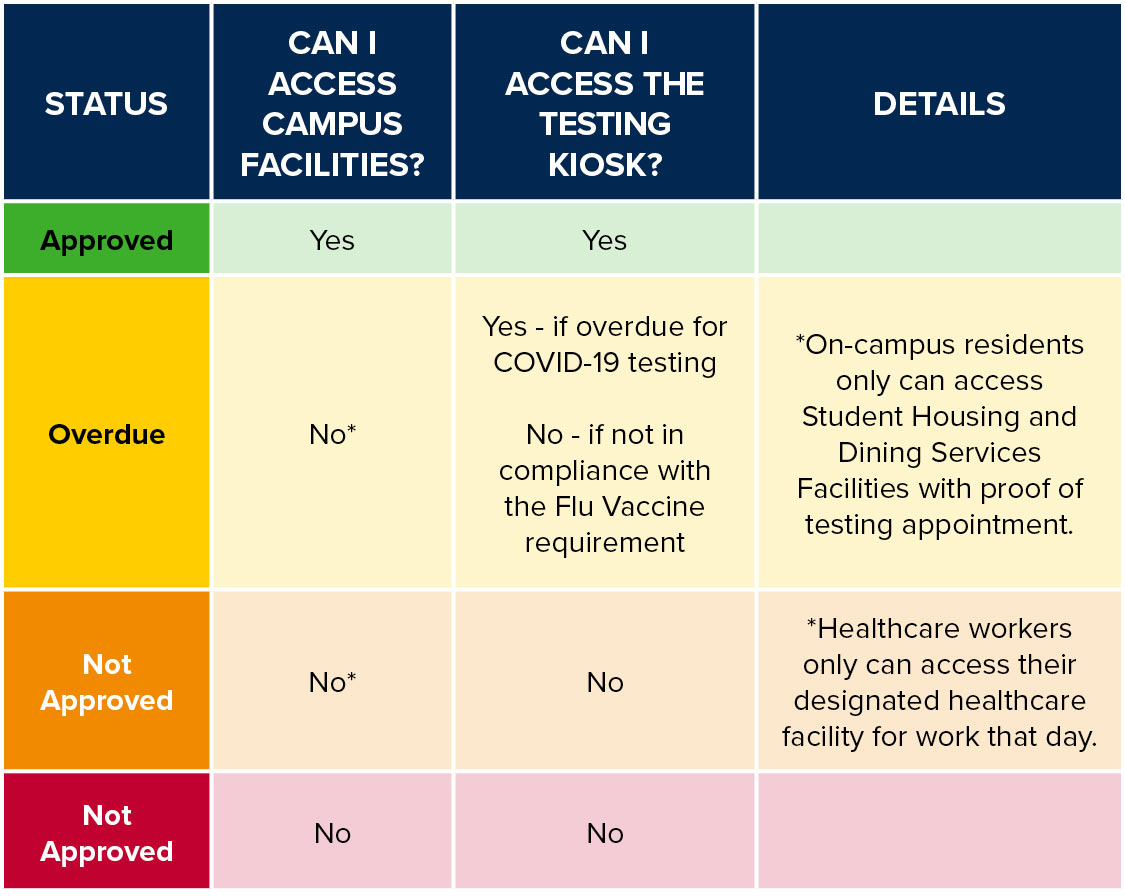Click the STATUS column header
The height and width of the screenshot is (896, 1125).
click(106, 104)
